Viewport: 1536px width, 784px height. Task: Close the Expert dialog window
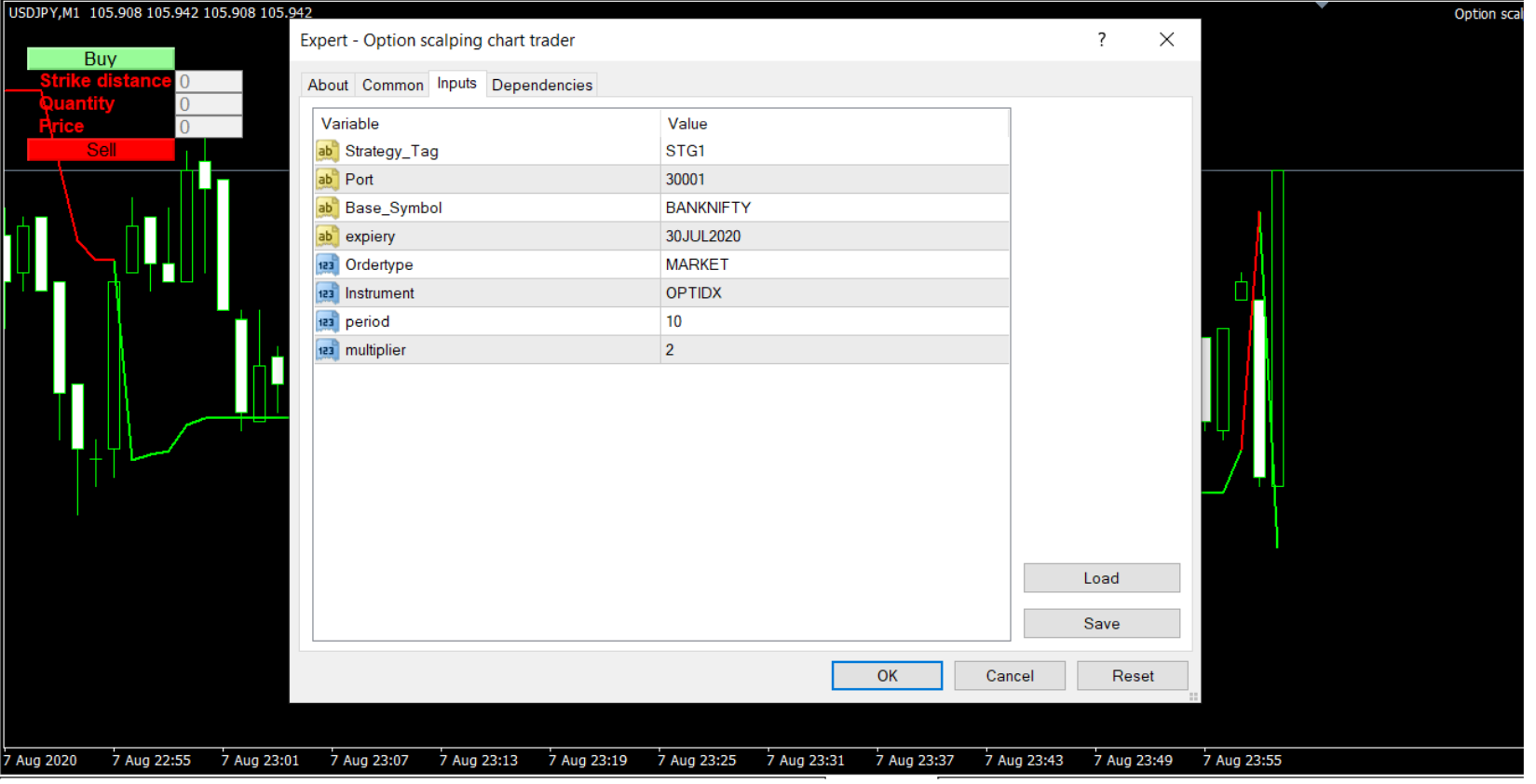pyautogui.click(x=1166, y=39)
